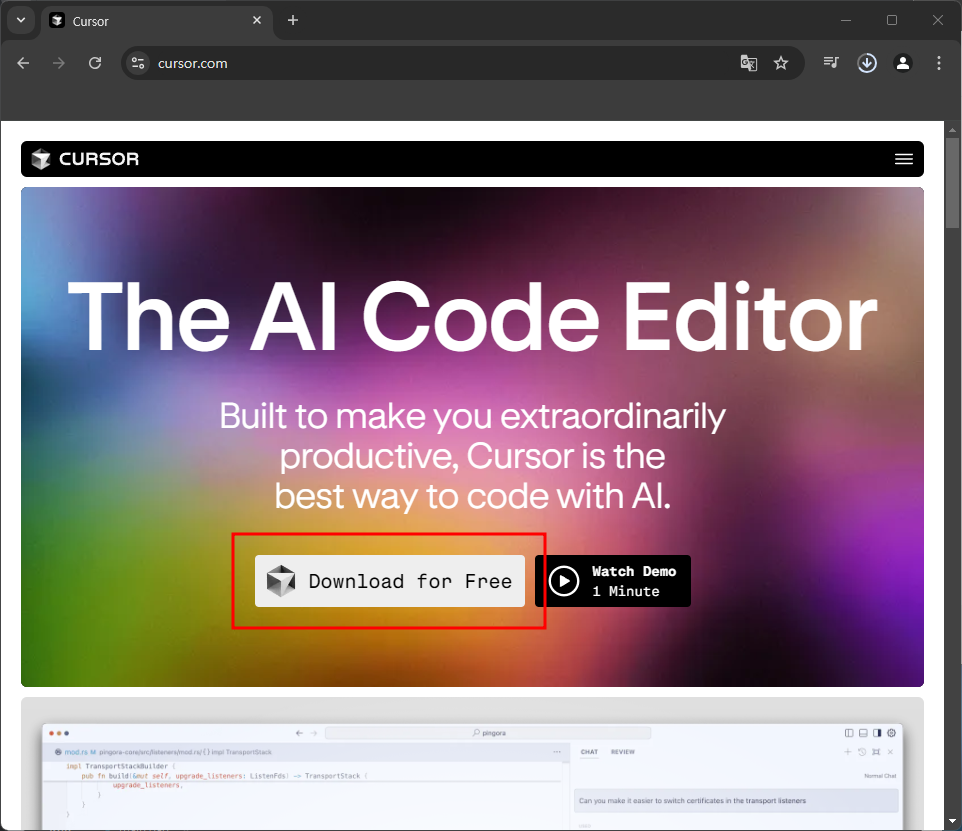Go back to the previous page
The image size is (962, 831).
[x=23, y=63]
